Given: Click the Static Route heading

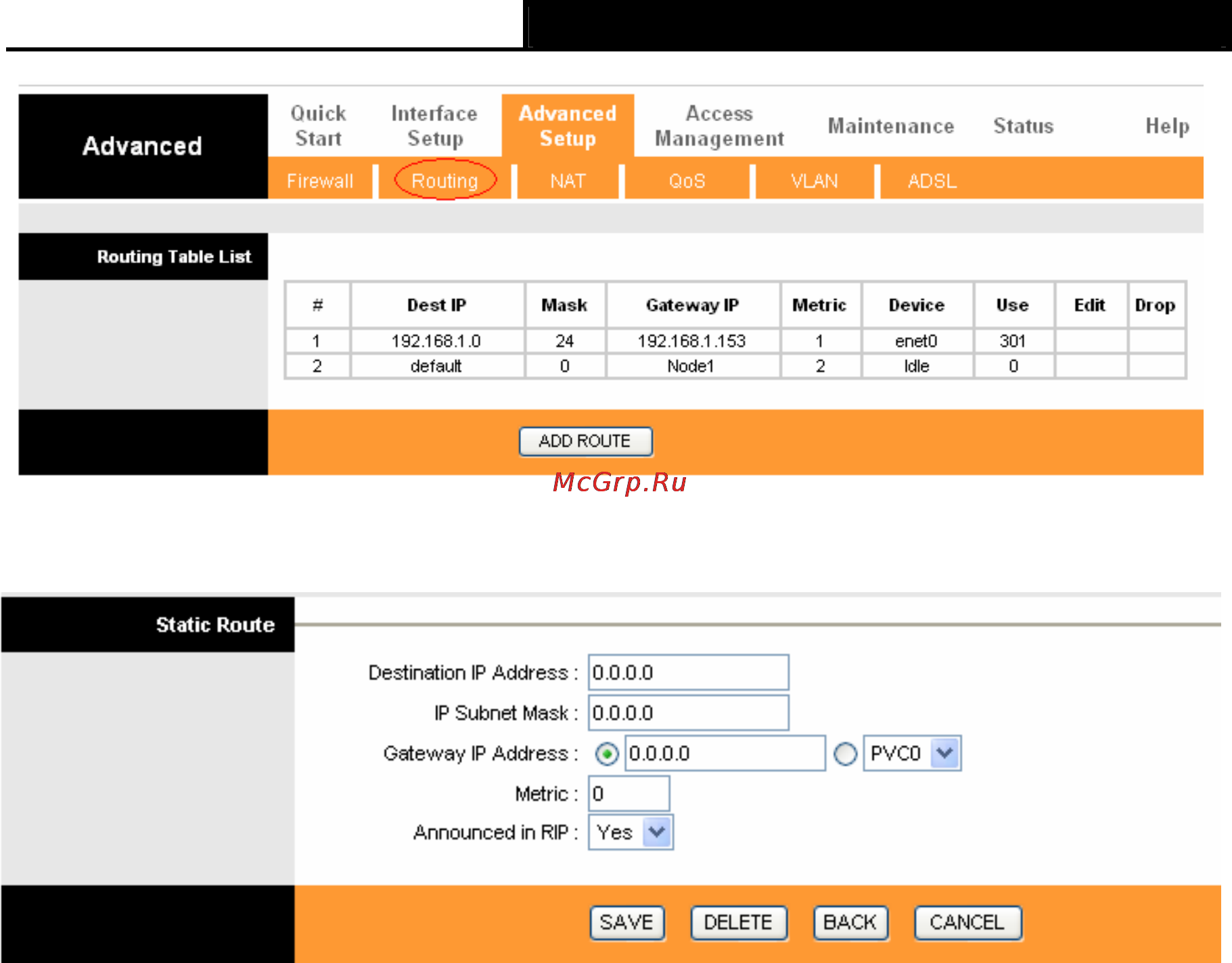Looking at the screenshot, I should 215,625.
